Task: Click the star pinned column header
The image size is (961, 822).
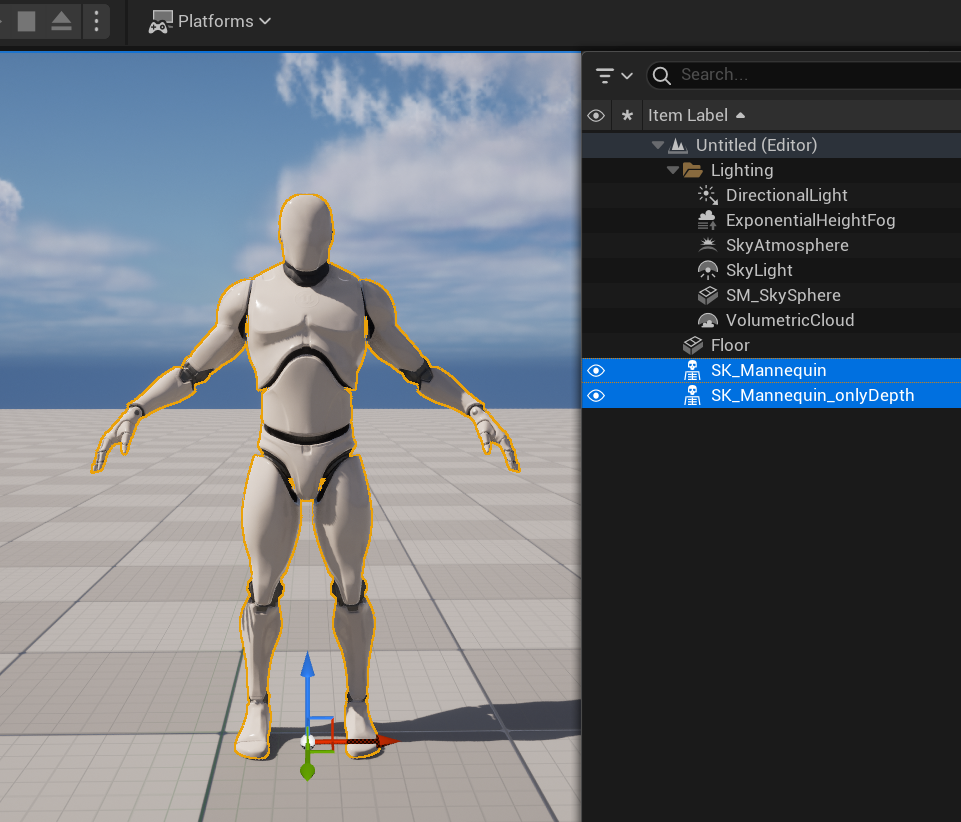Action: click(x=627, y=115)
